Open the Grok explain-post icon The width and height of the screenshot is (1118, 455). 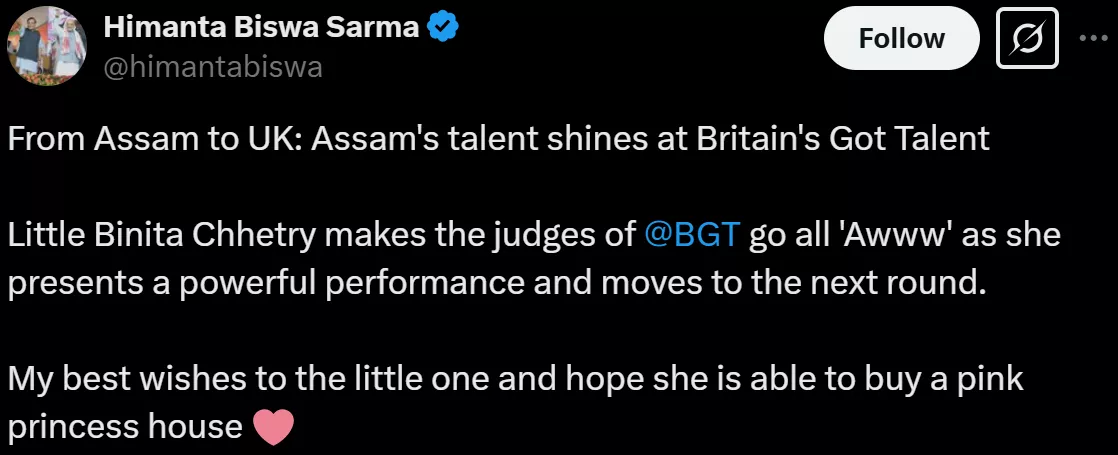[1028, 40]
